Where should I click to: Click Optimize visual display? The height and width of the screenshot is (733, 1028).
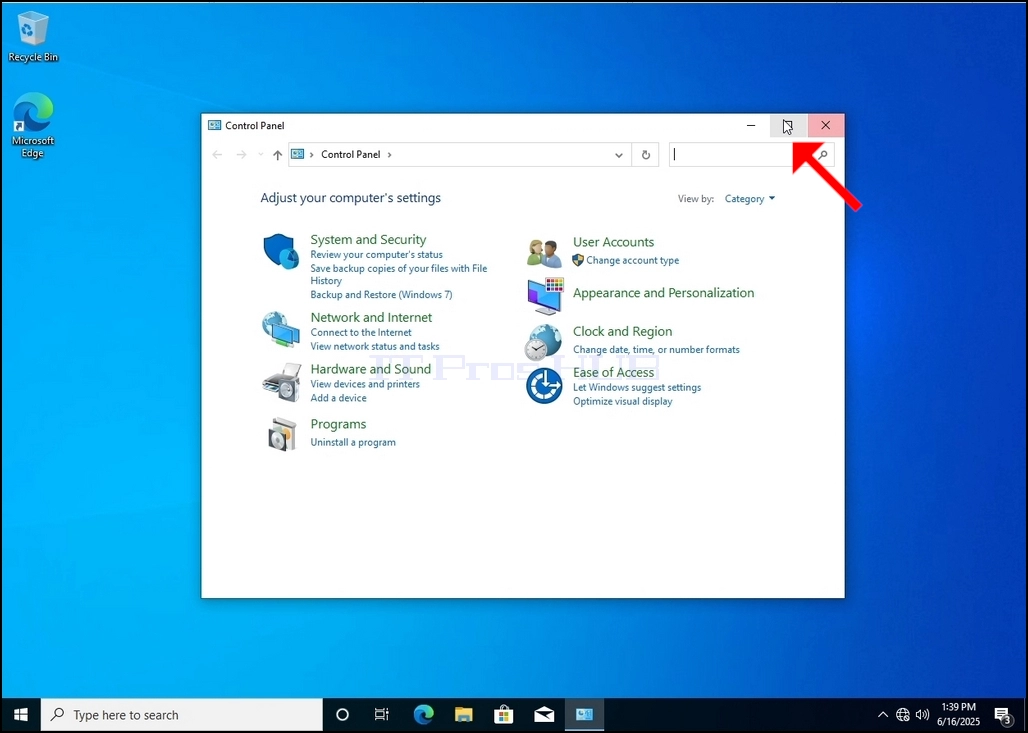623,401
